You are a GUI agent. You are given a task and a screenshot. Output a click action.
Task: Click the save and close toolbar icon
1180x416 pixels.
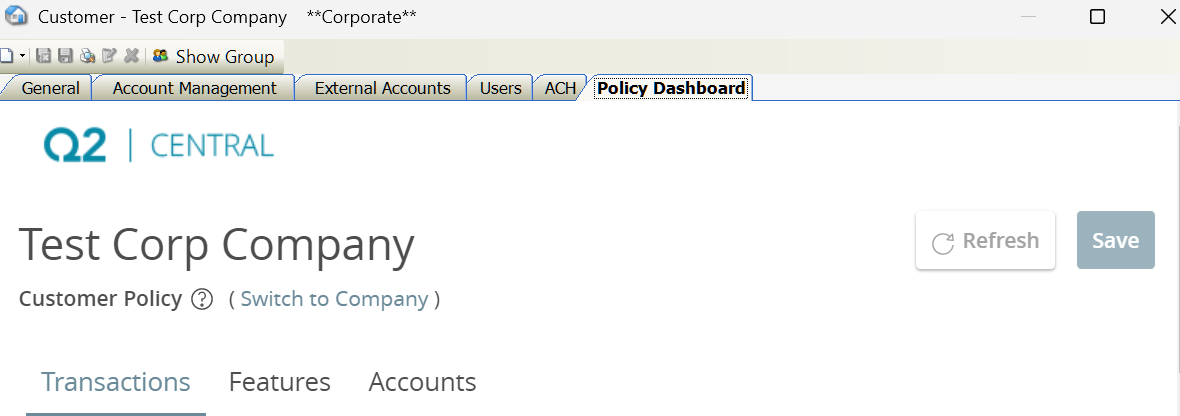tap(44, 56)
